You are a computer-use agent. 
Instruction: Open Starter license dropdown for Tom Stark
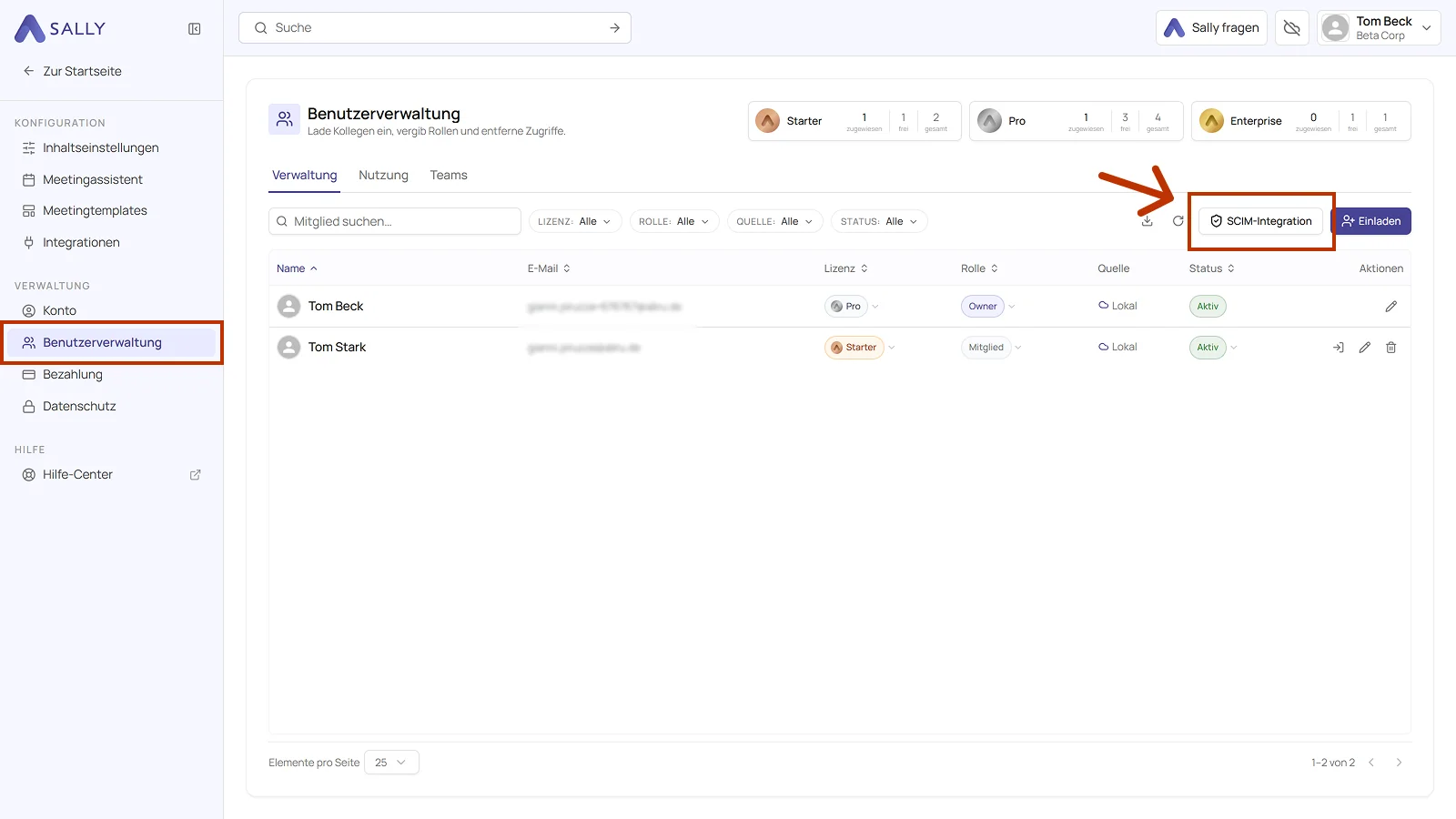click(860, 348)
